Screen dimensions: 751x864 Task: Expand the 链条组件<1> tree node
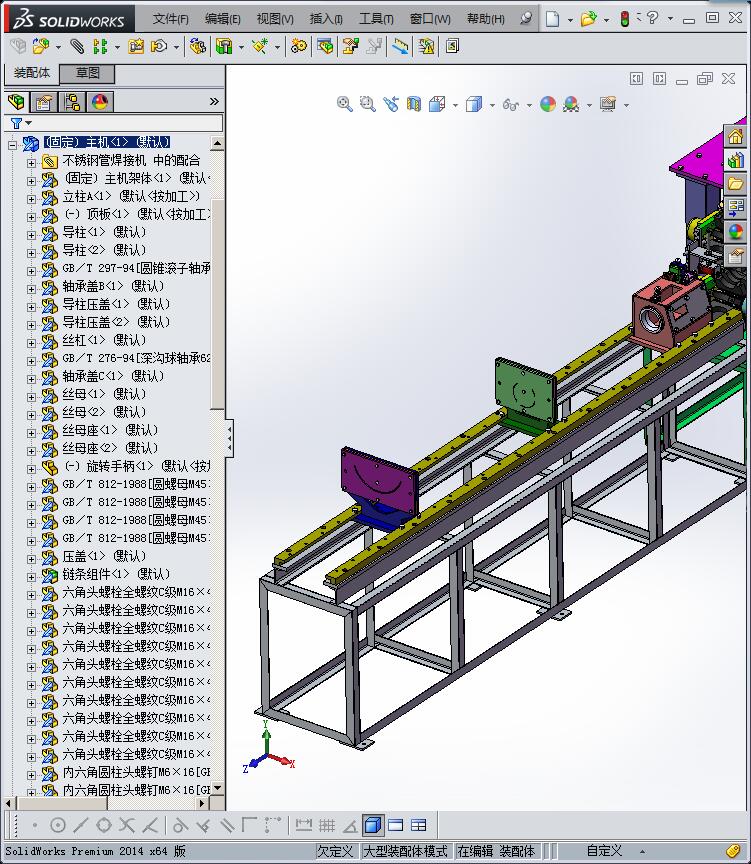tap(31, 577)
